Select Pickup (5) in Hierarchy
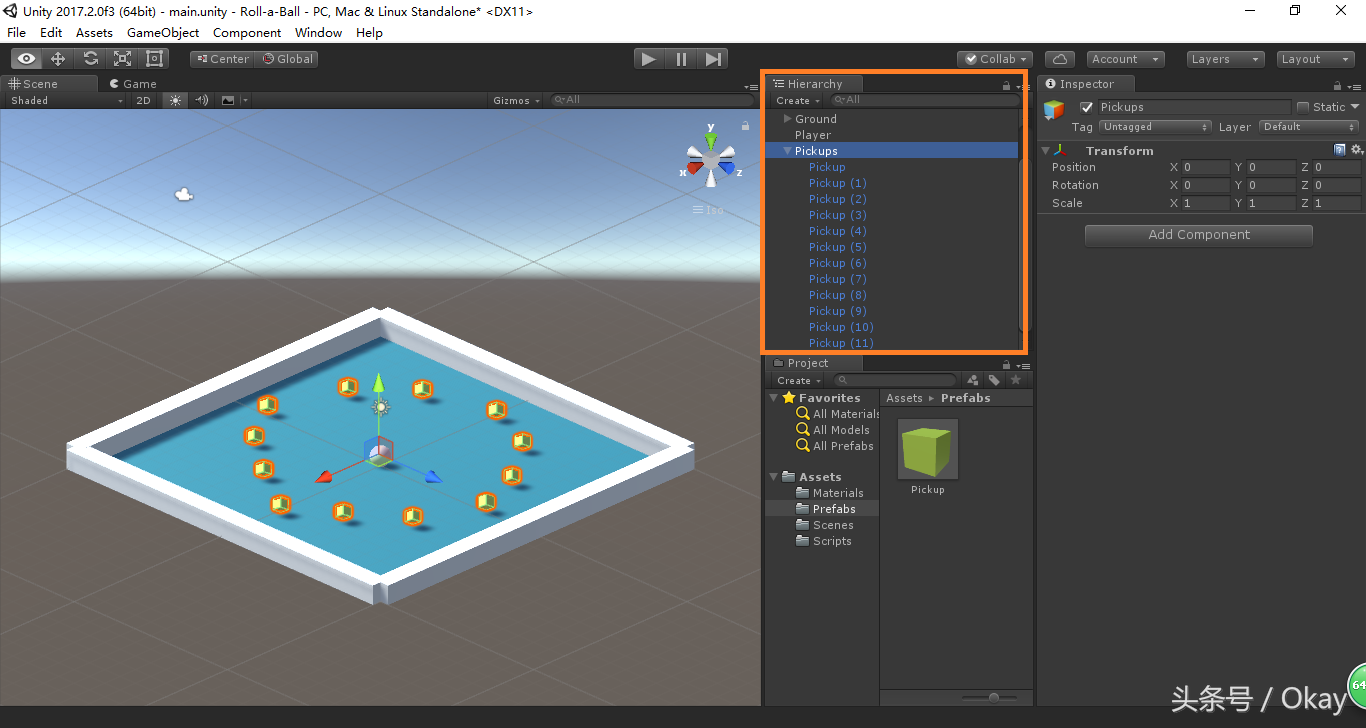The image size is (1366, 728). pyautogui.click(x=838, y=247)
